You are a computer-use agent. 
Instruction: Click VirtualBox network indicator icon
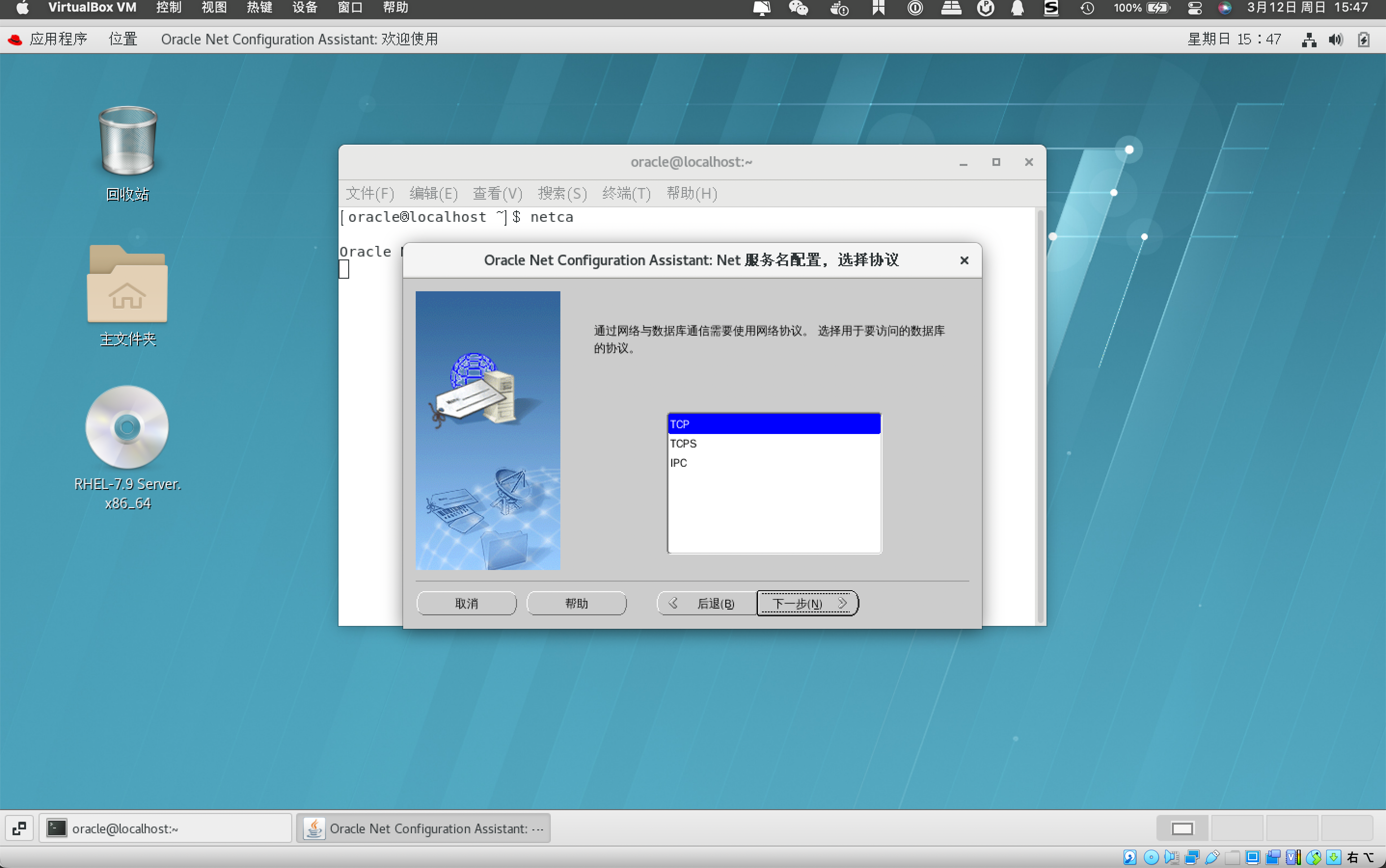coord(1192,857)
